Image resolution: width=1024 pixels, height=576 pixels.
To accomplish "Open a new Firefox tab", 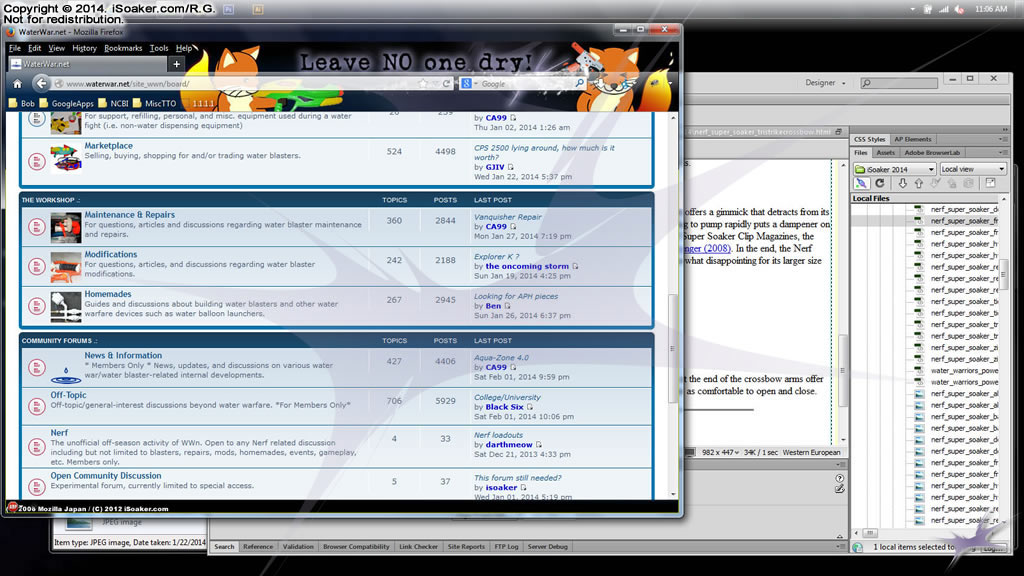I will pos(176,64).
